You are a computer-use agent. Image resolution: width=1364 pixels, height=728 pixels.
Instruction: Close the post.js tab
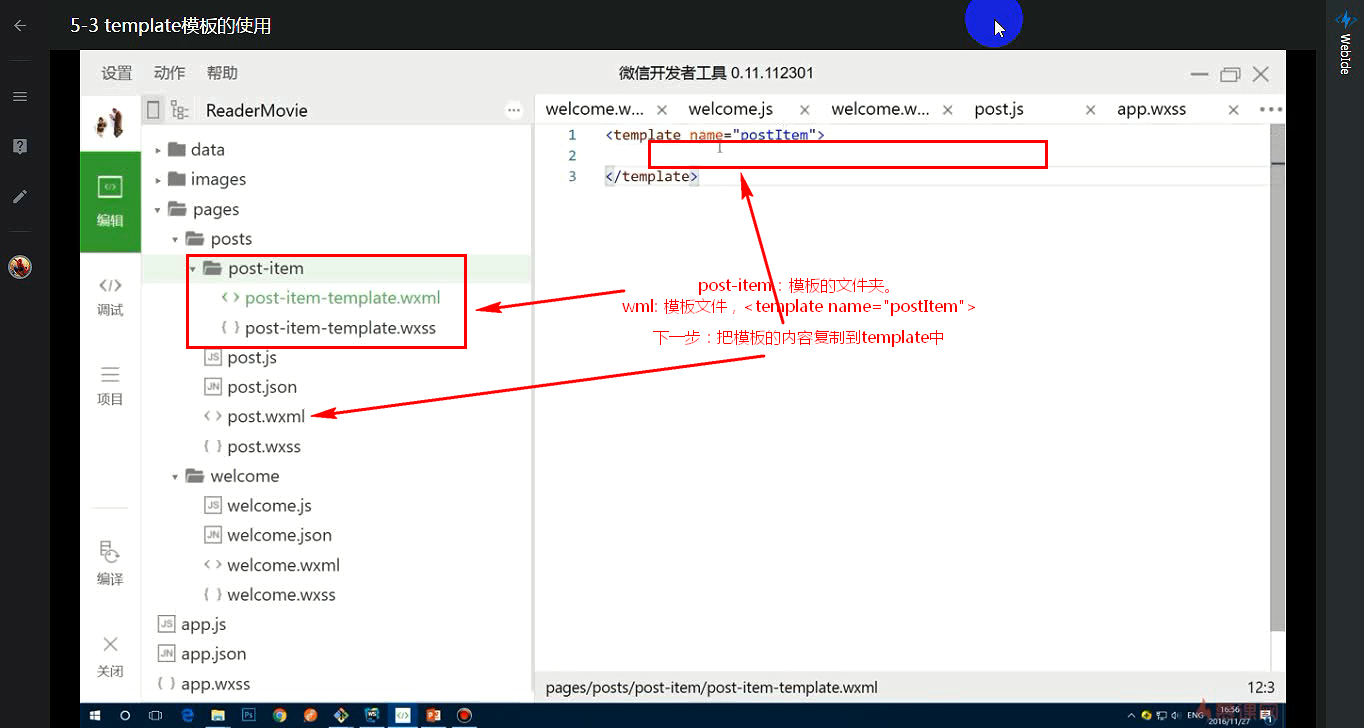[1091, 110]
